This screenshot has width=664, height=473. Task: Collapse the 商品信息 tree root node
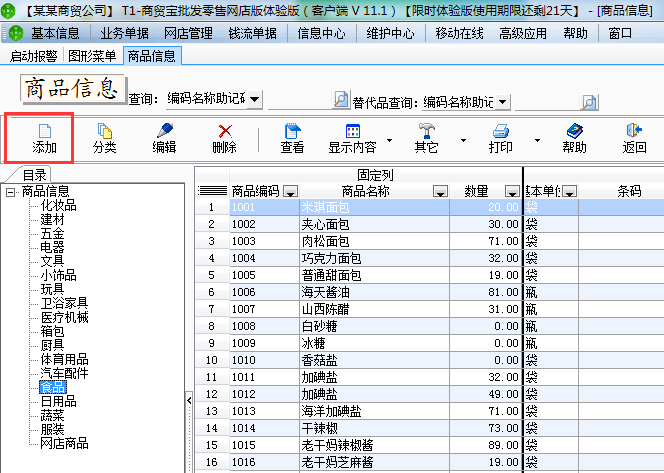pyautogui.click(x=11, y=193)
